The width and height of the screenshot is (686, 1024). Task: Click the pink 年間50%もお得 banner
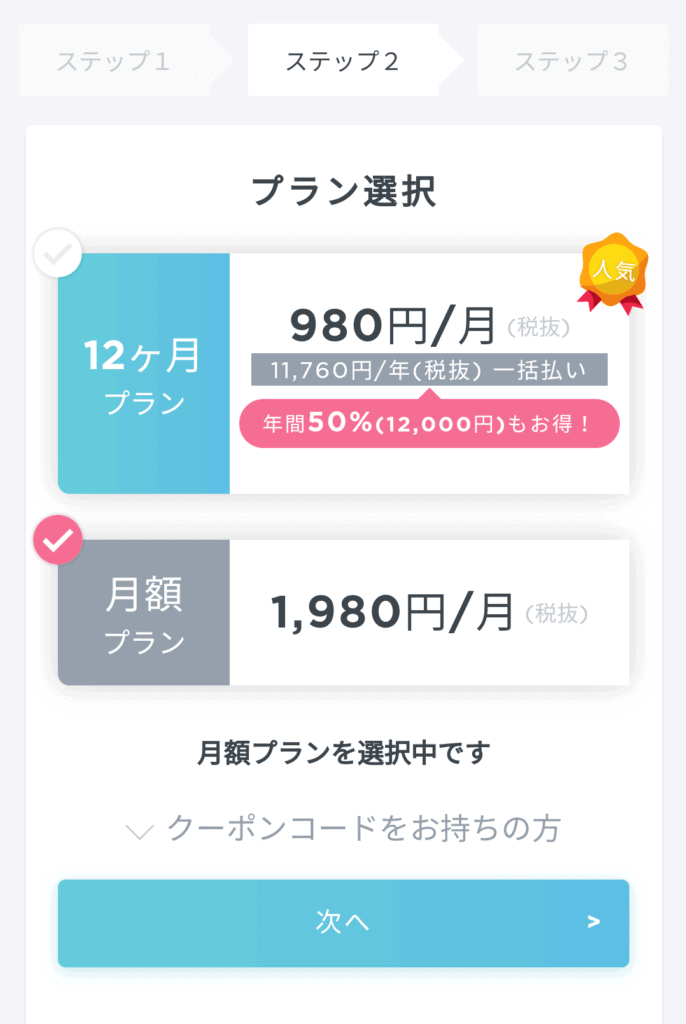[429, 423]
